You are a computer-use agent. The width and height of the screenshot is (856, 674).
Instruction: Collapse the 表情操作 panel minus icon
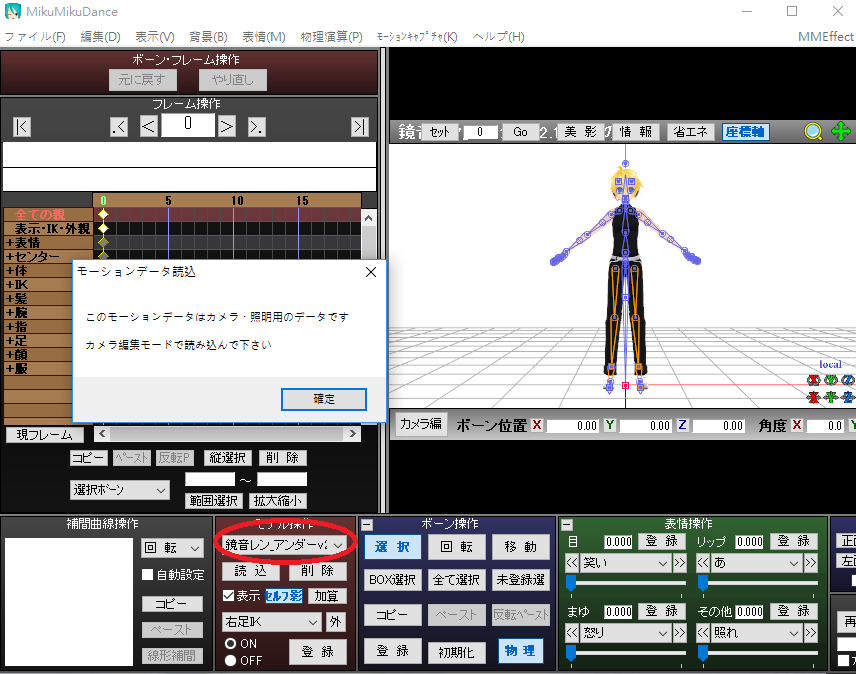(x=567, y=525)
